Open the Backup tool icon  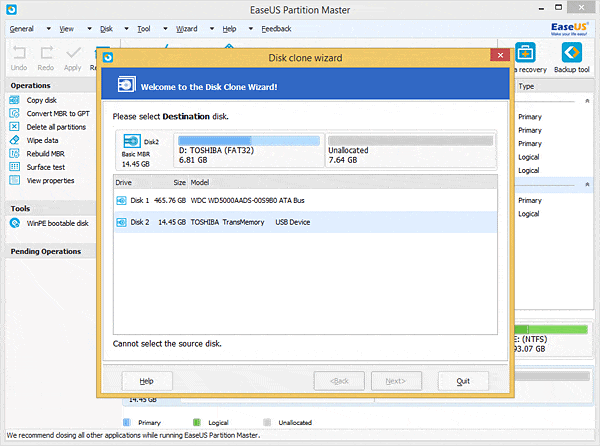(572, 52)
